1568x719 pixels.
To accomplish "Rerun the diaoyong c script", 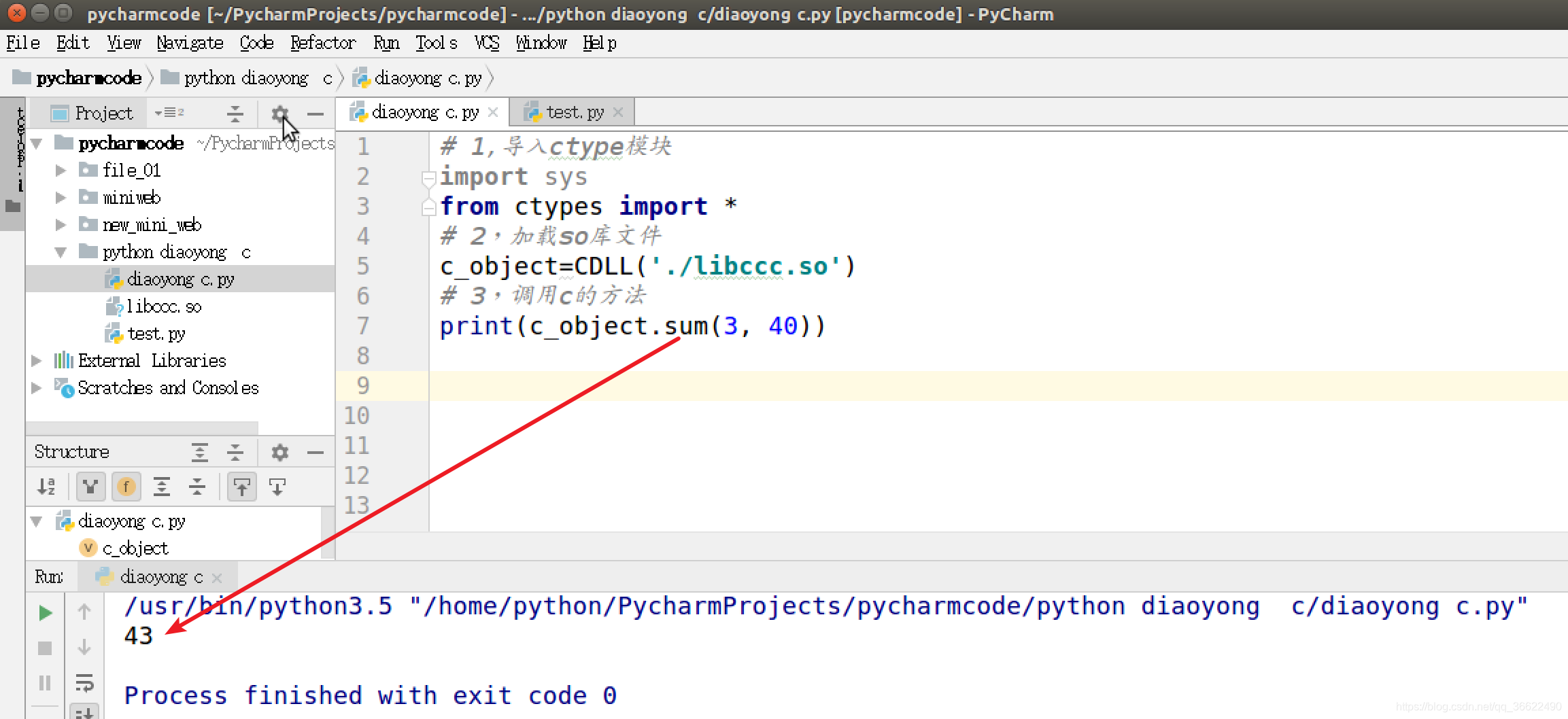I will click(44, 612).
